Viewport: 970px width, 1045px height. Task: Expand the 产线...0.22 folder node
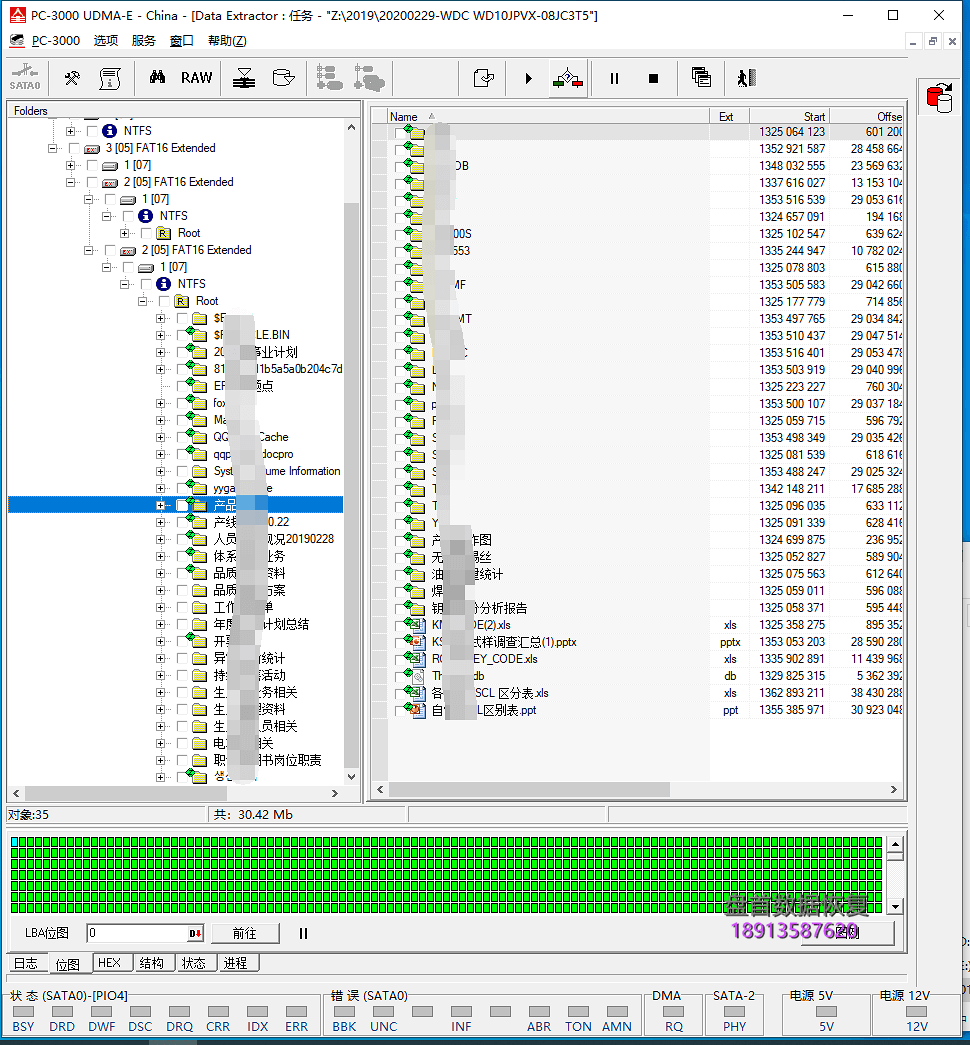pos(161,522)
